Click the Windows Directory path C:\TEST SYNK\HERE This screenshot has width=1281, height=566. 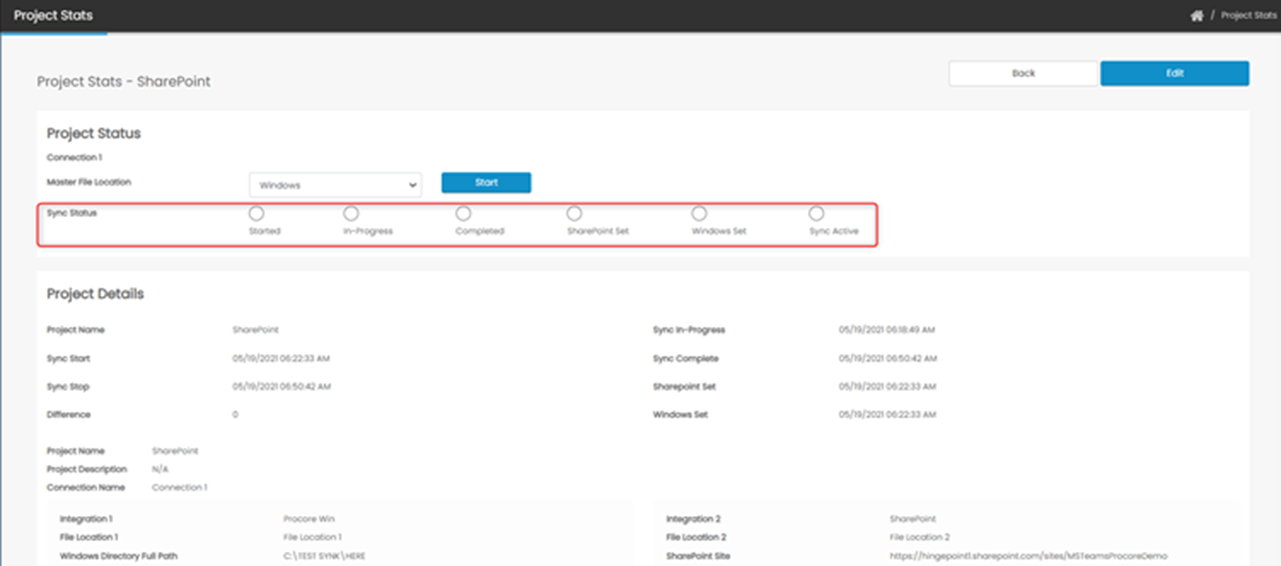pos(324,556)
